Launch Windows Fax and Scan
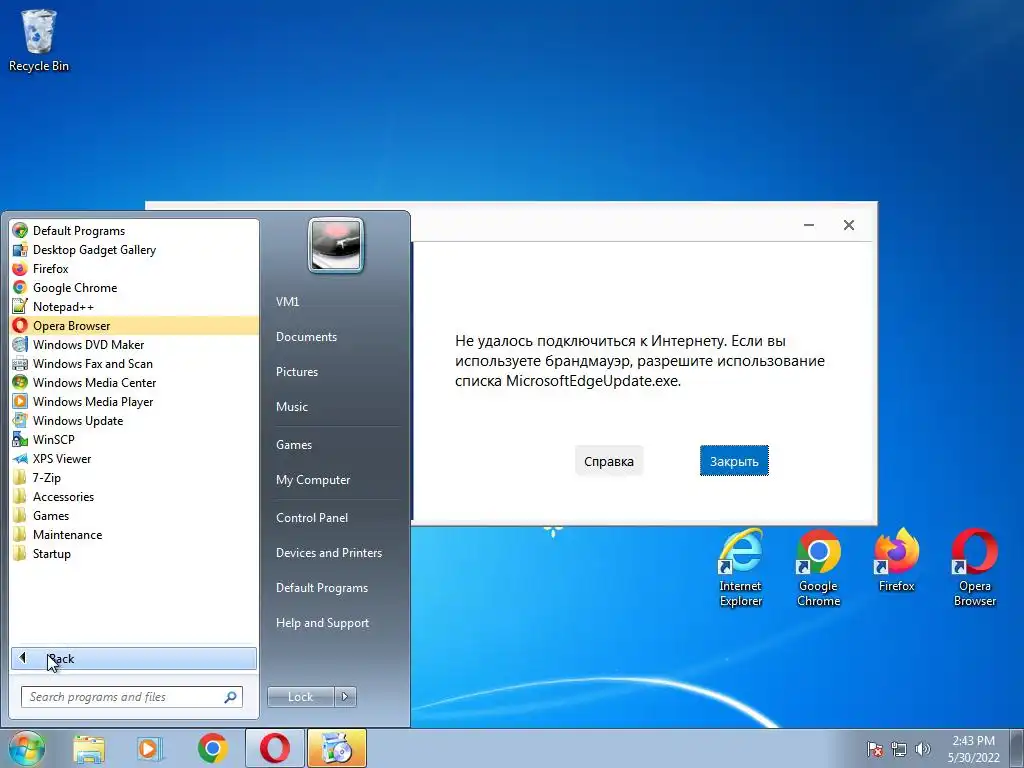The height and width of the screenshot is (768, 1024). pyautogui.click(x=134, y=363)
